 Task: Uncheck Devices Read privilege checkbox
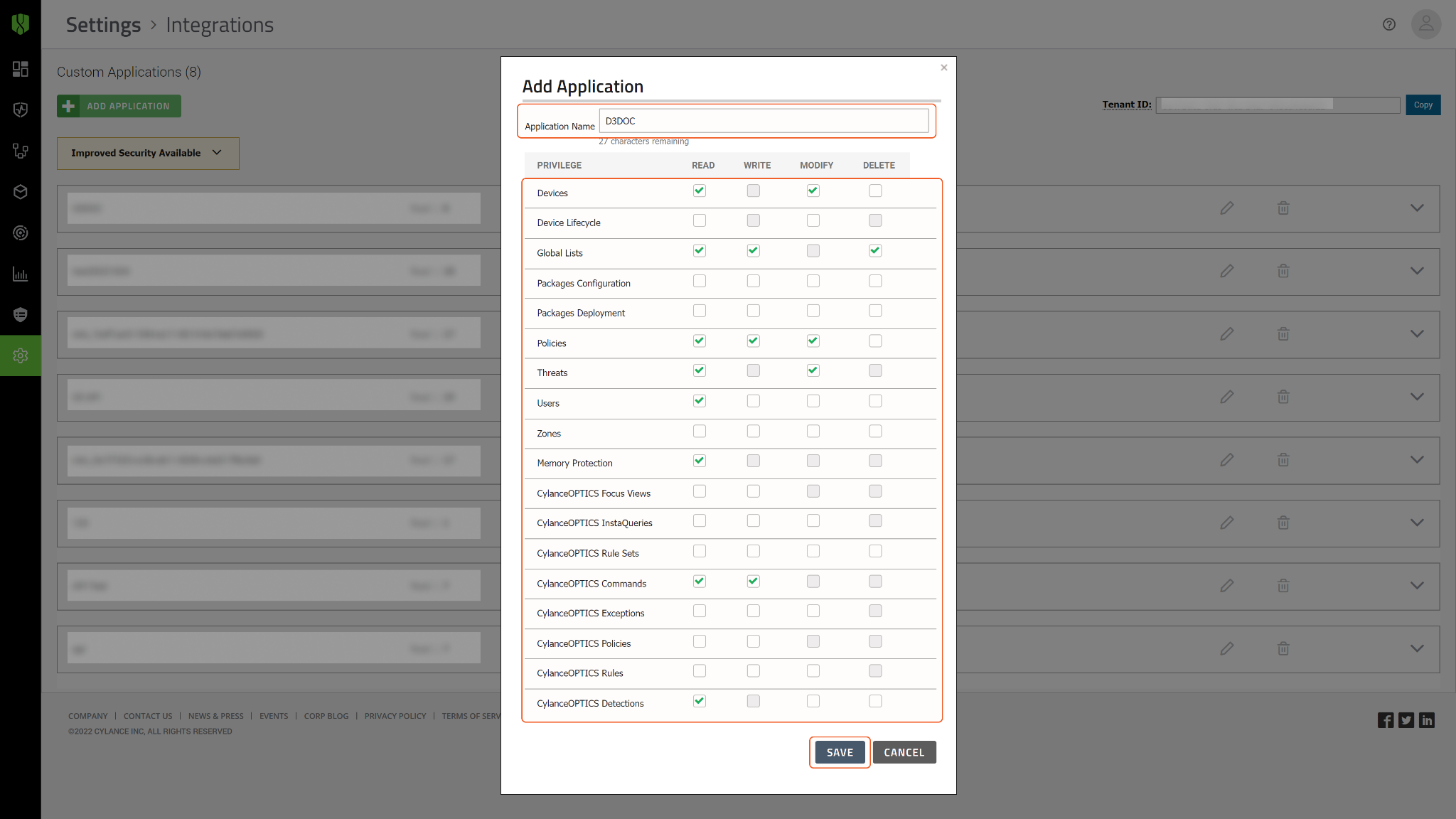tap(700, 191)
